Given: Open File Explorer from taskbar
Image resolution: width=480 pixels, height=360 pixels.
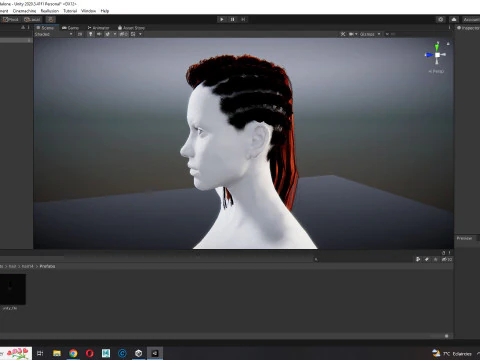Looking at the screenshot, I should coord(57,353).
